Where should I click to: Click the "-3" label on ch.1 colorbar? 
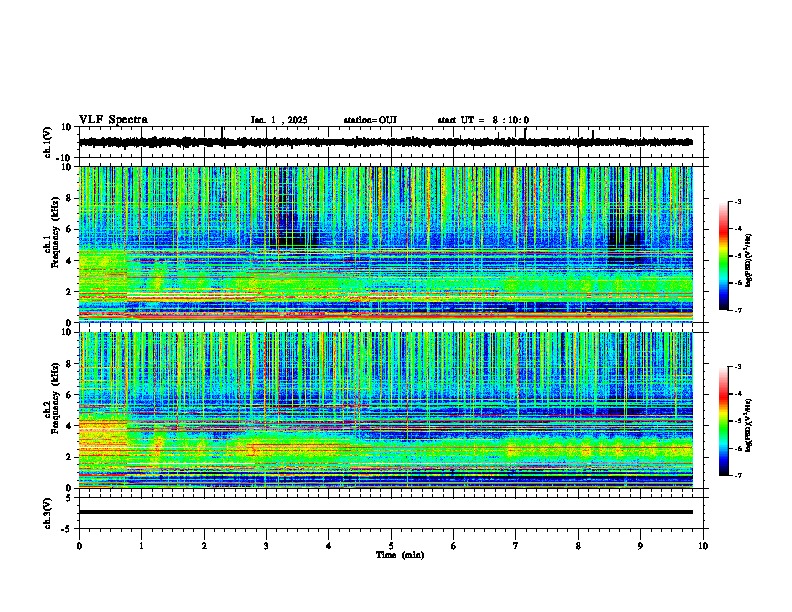tap(737, 202)
